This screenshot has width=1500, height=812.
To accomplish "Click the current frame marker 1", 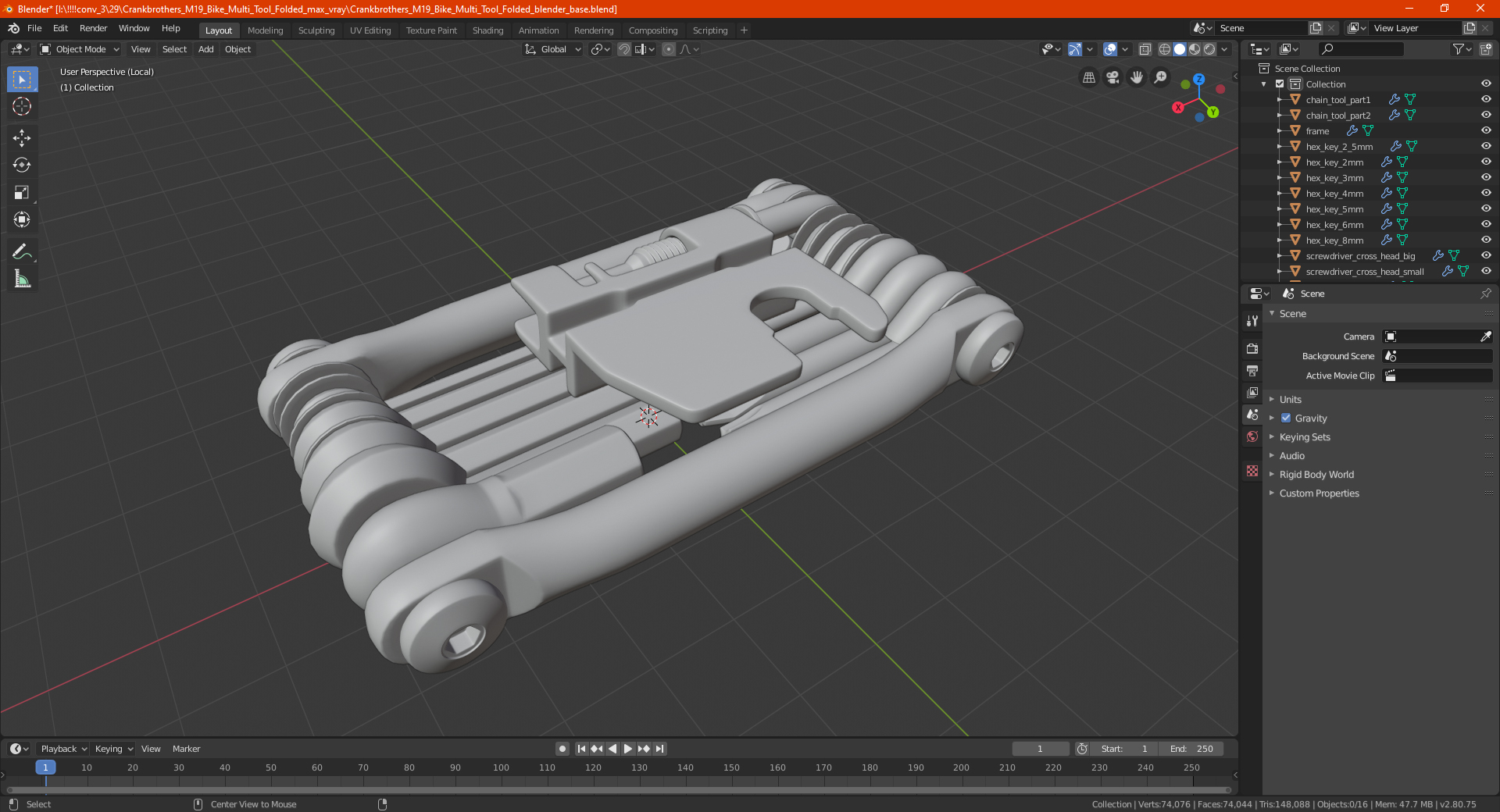I will point(45,767).
